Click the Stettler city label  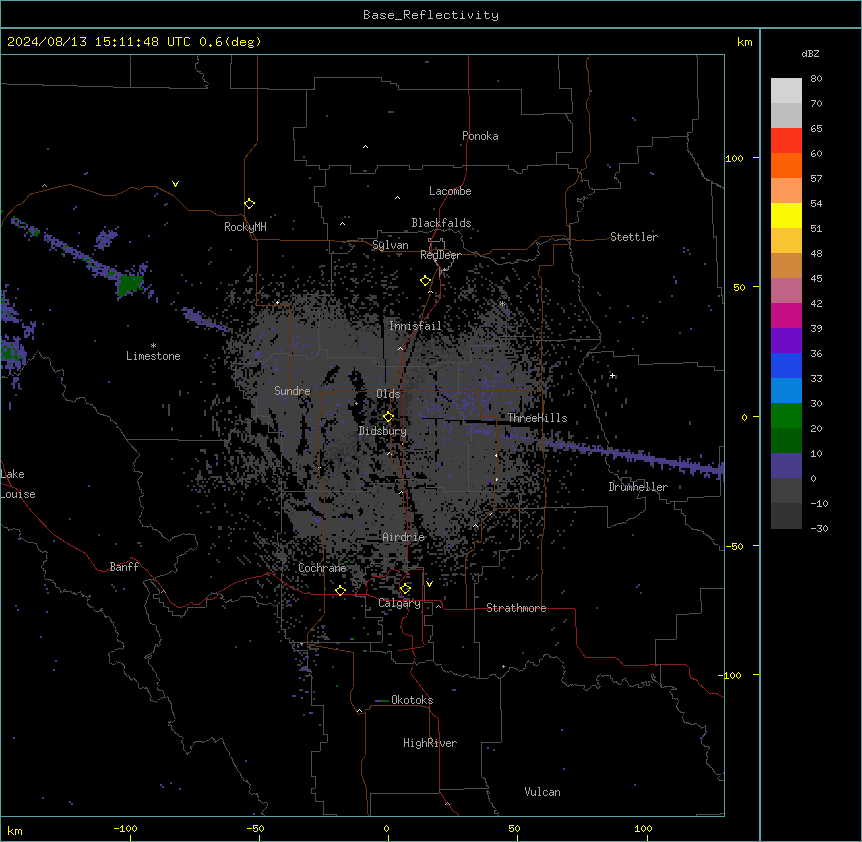tap(634, 237)
